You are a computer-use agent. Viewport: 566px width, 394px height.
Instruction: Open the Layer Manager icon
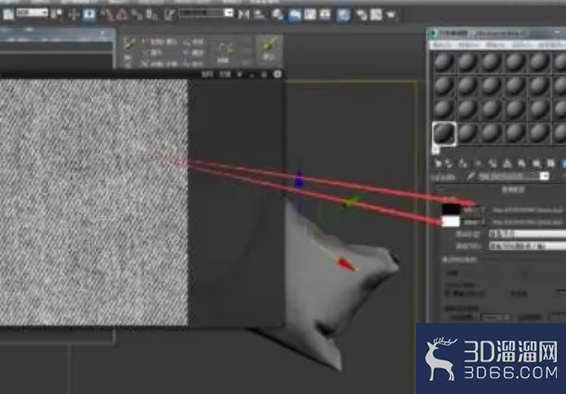point(277,14)
